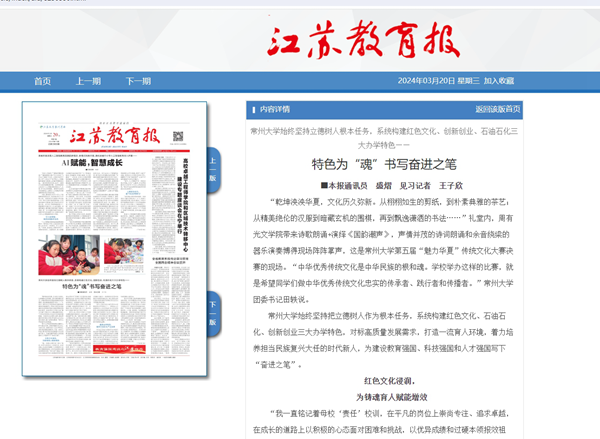Image resolution: width=600 pixels, height=439 pixels.
Task: Click the 江苏教育报 masthead inside page thumbnail
Action: [x=115, y=136]
